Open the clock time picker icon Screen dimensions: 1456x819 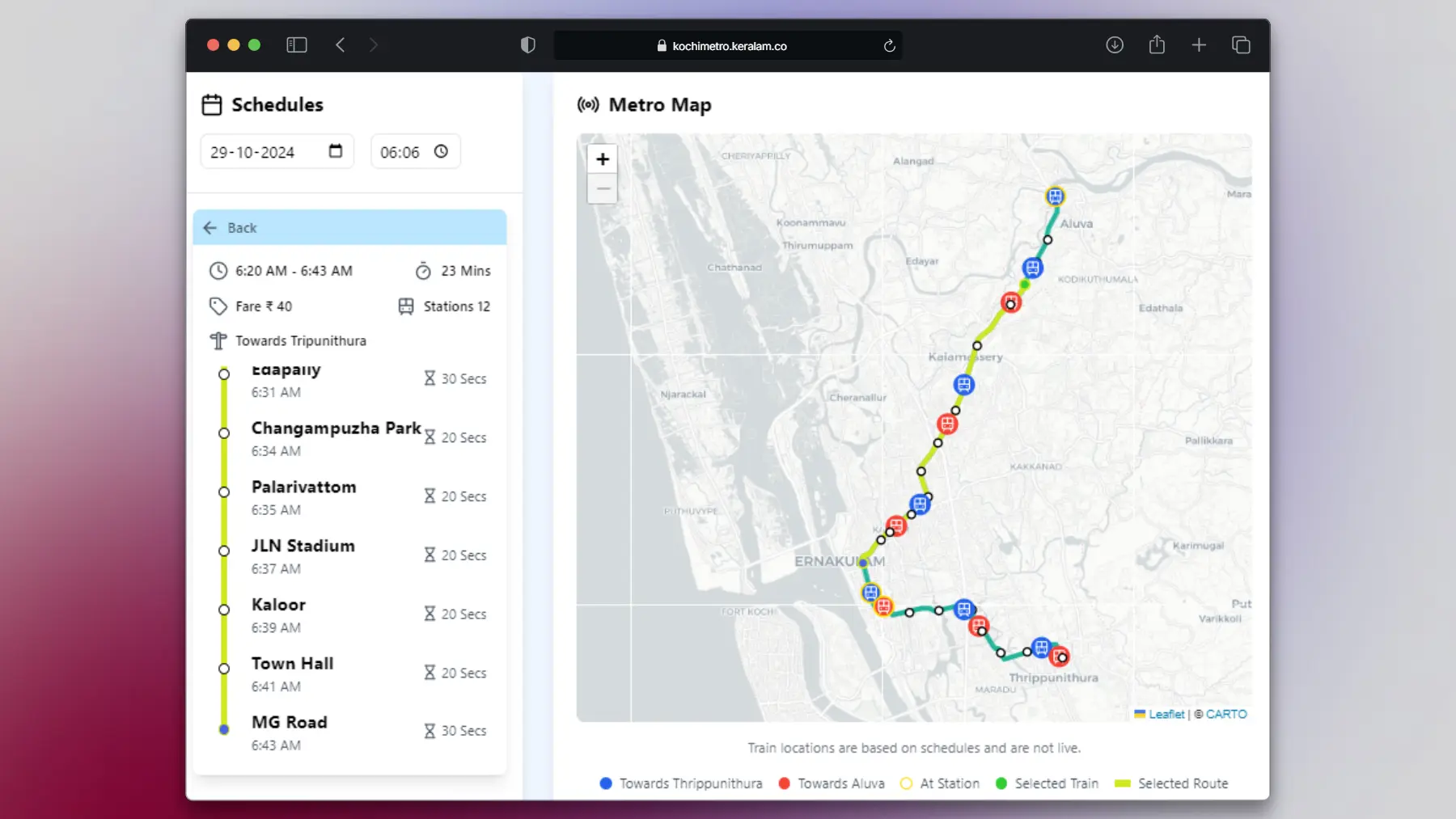441,151
